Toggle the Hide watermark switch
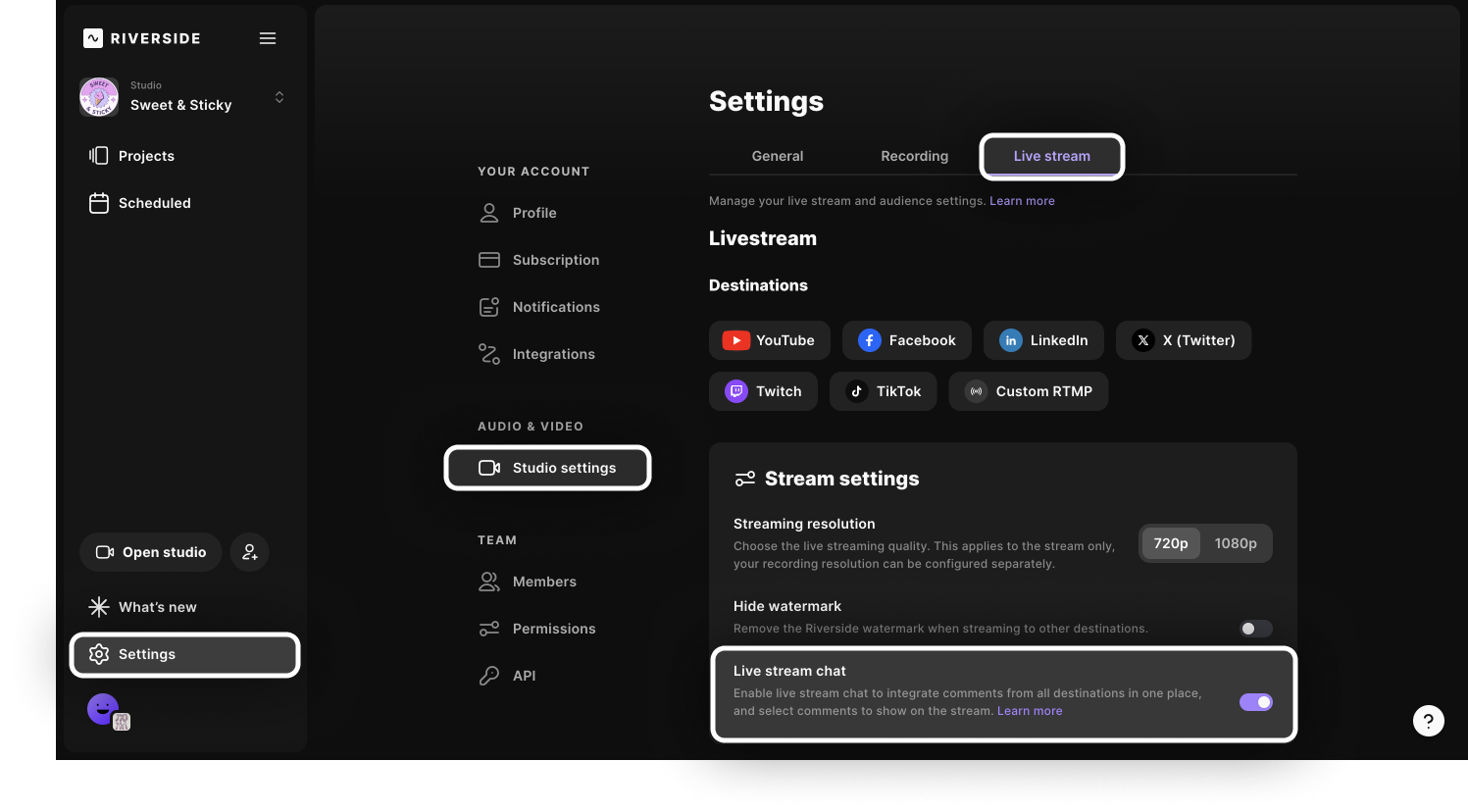Image resolution: width=1468 pixels, height=812 pixels. point(1256,629)
